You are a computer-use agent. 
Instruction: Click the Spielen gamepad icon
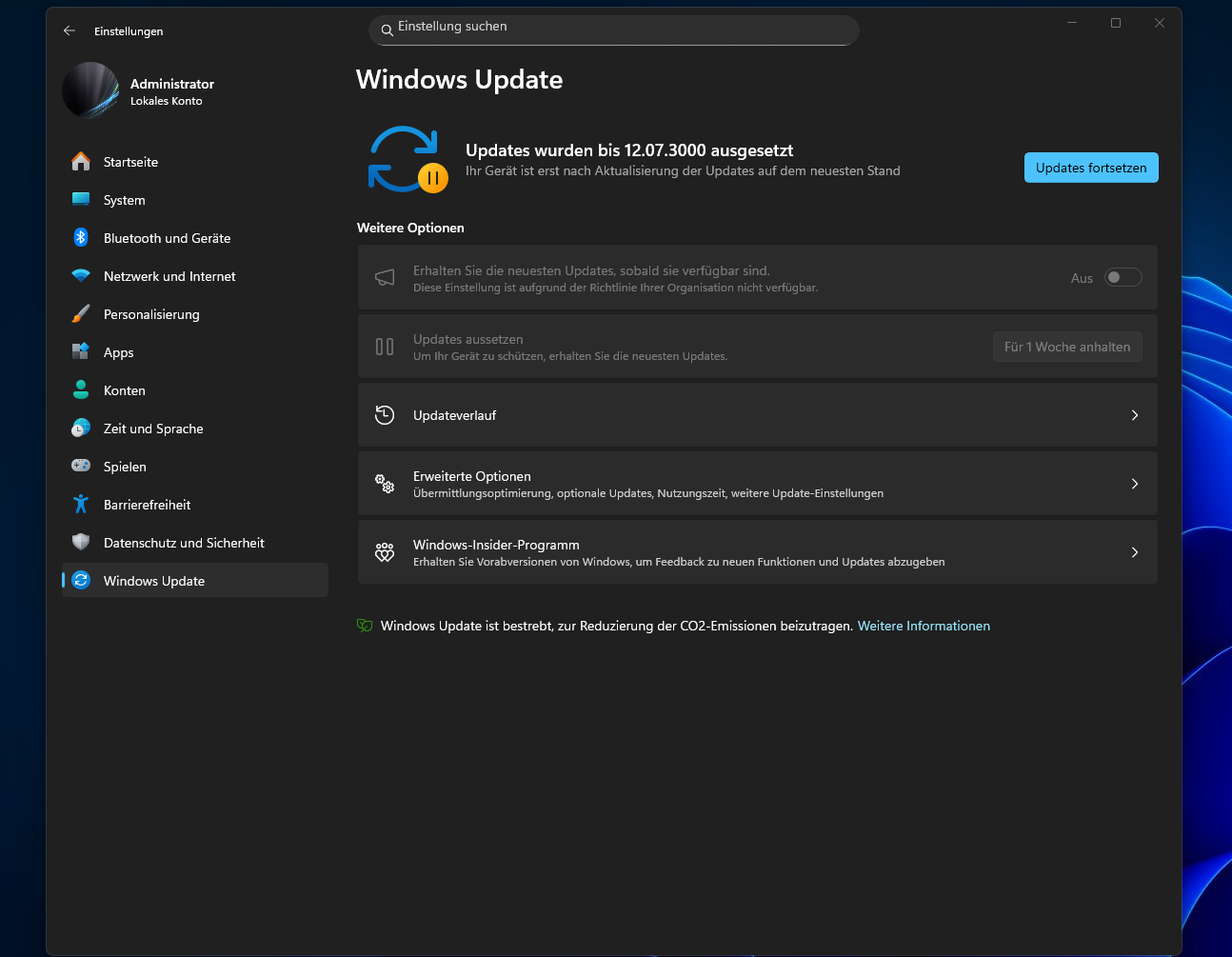coord(81,467)
